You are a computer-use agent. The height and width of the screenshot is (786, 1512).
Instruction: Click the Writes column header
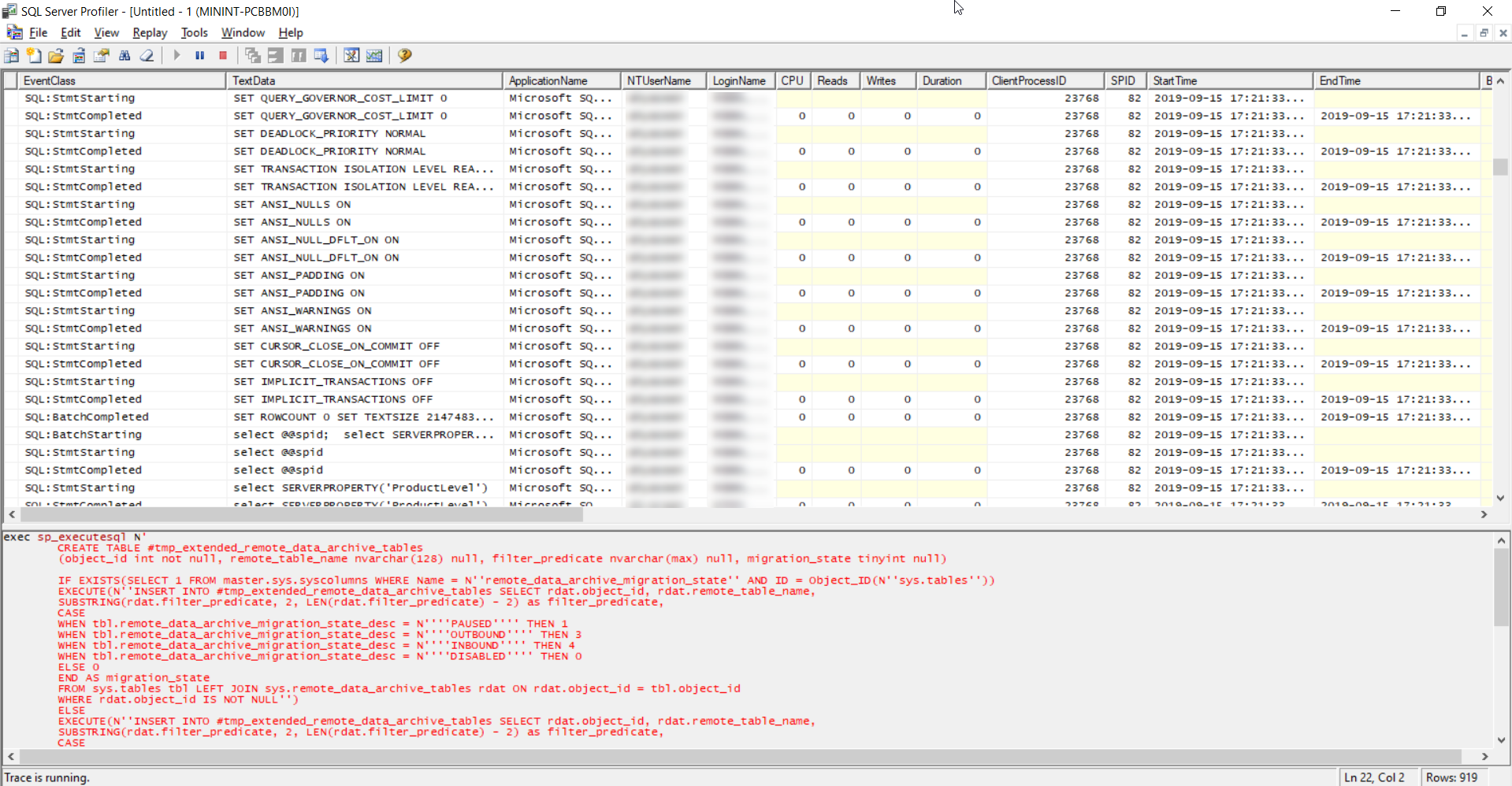point(888,80)
